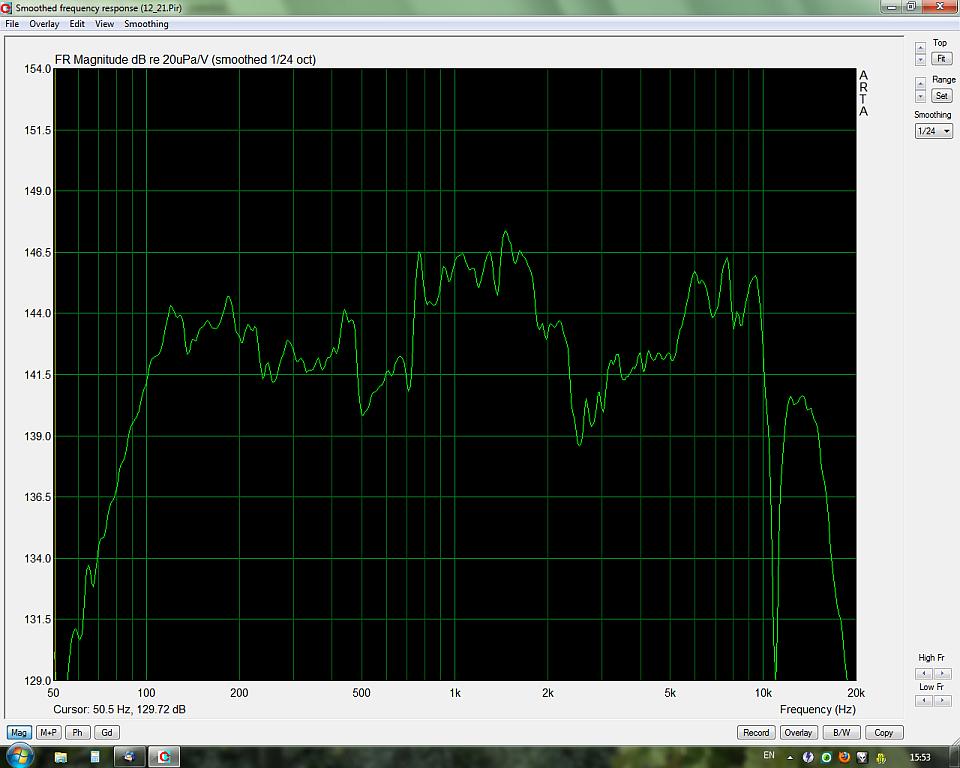Click the ARTA app icon in title bar
The width and height of the screenshot is (960, 768).
coord(6,8)
